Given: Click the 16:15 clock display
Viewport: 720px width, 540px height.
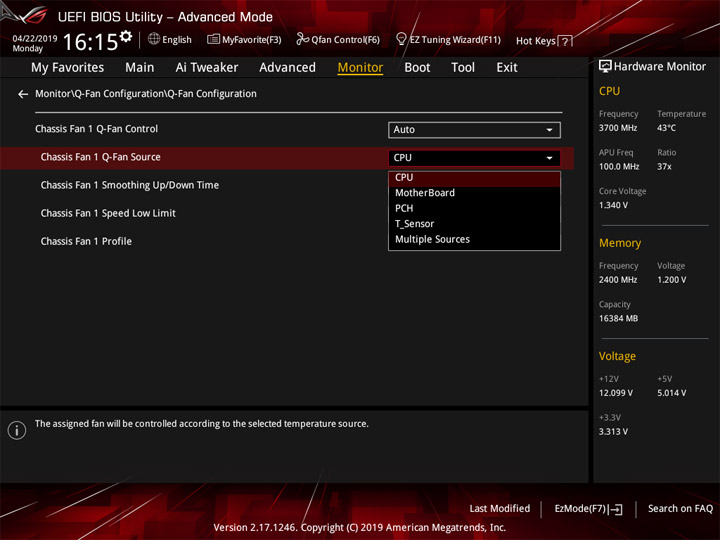Looking at the screenshot, I should point(90,42).
